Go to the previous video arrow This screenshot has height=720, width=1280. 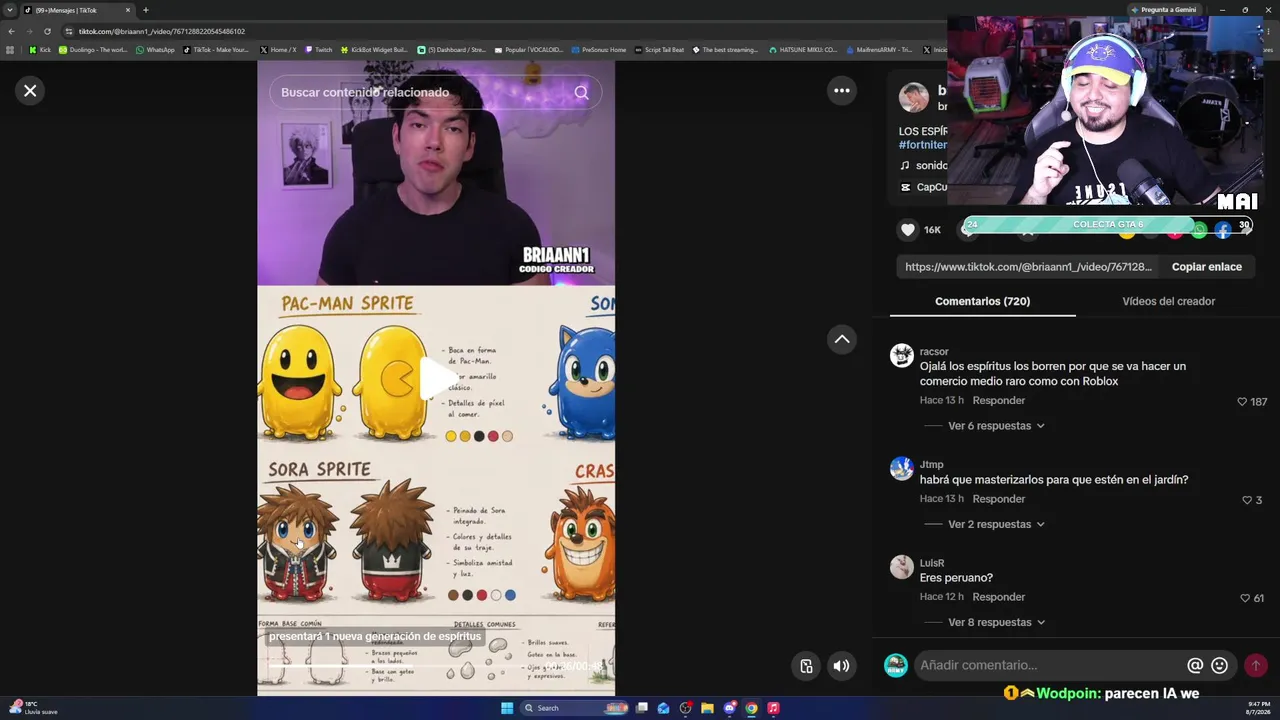pos(842,339)
